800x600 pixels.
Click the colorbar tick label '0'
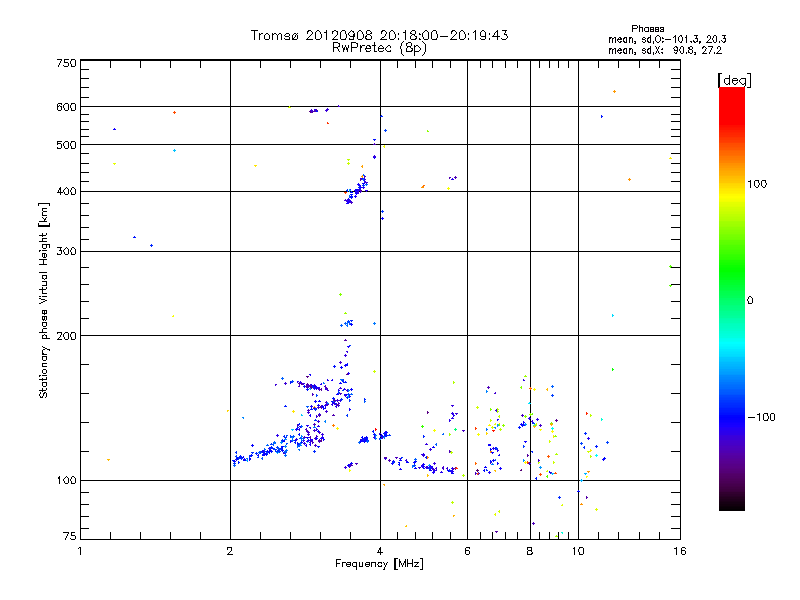(750, 301)
